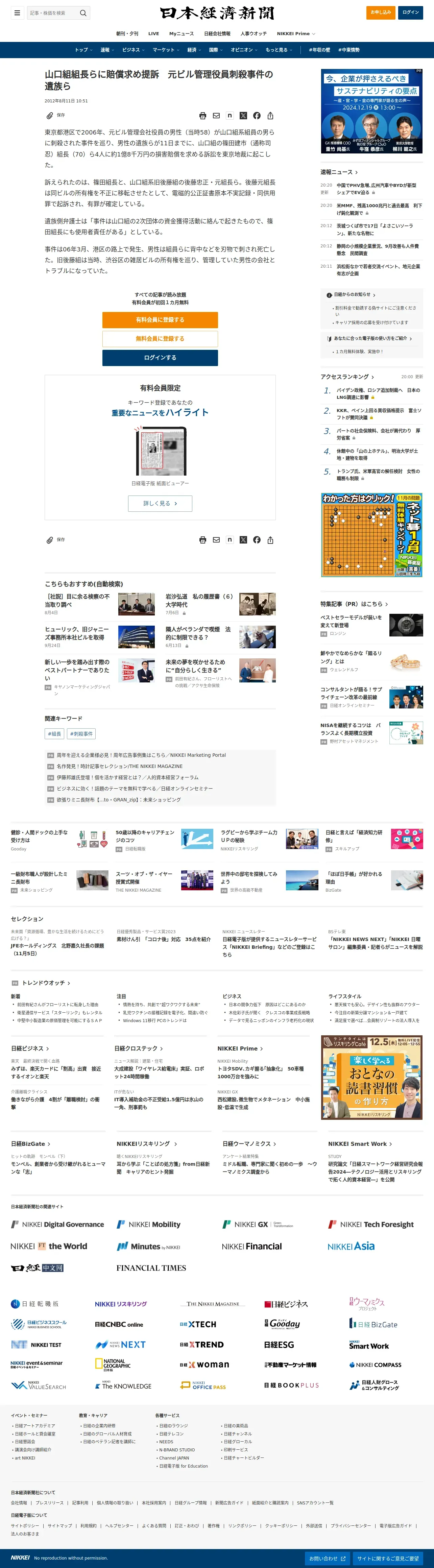Screen dimensions: 434x1568
Task: Open the 日経会社情報 menu item
Action: tap(217, 33)
